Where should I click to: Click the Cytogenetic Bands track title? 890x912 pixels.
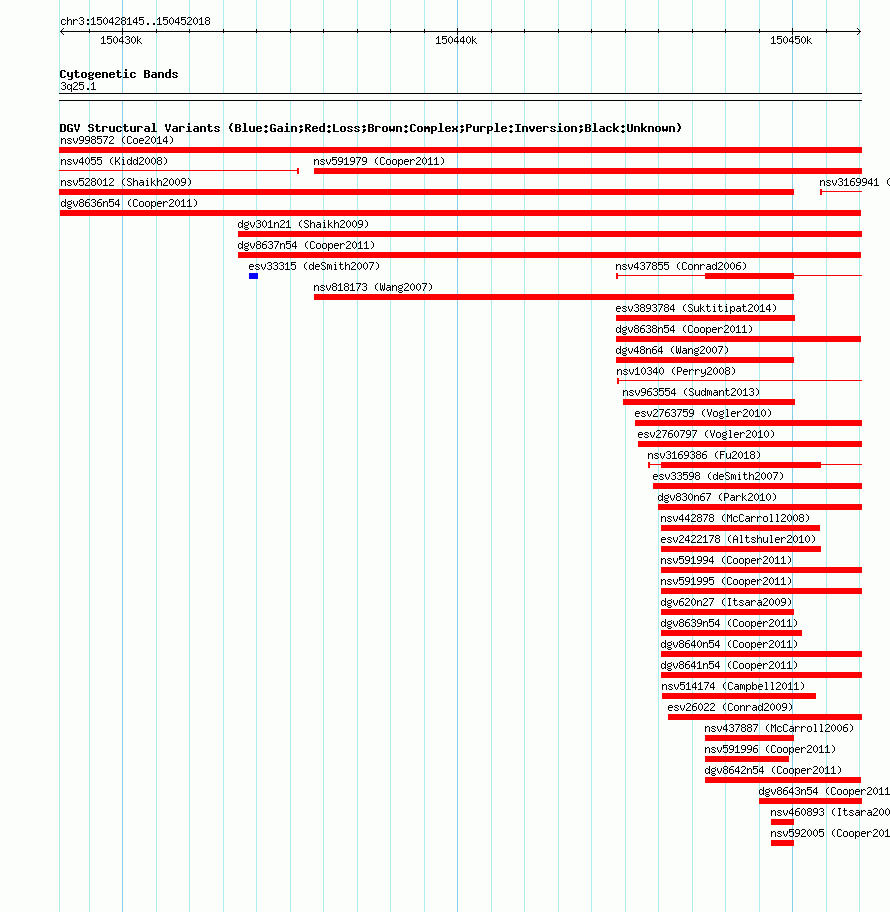tap(119, 74)
